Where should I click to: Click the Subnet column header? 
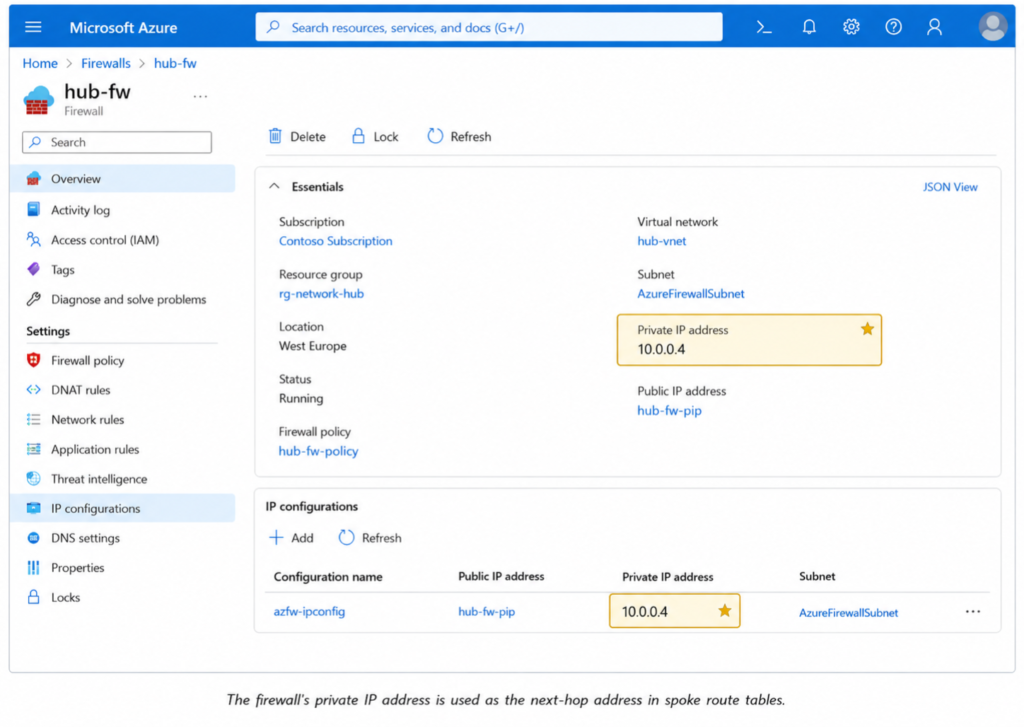pyautogui.click(x=817, y=576)
